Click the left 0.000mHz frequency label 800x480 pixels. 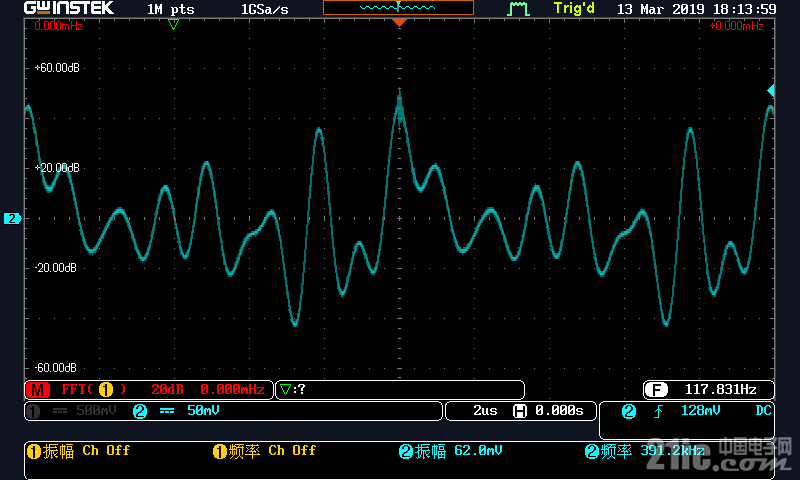click(x=59, y=26)
